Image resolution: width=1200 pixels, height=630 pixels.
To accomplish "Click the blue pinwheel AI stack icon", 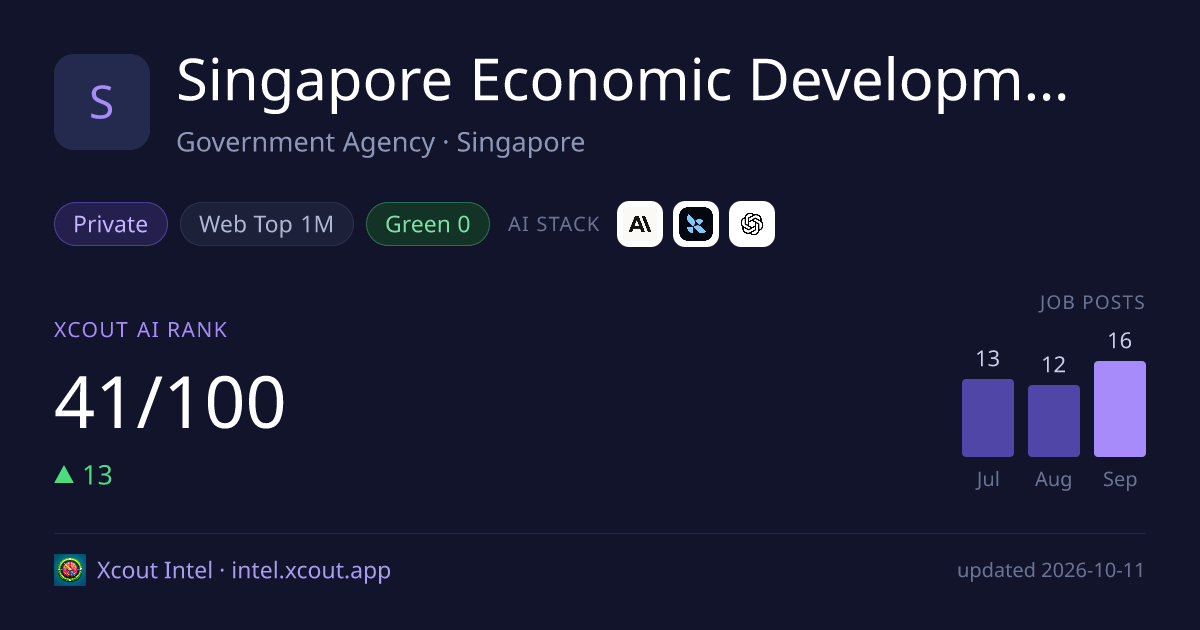I will (x=696, y=224).
